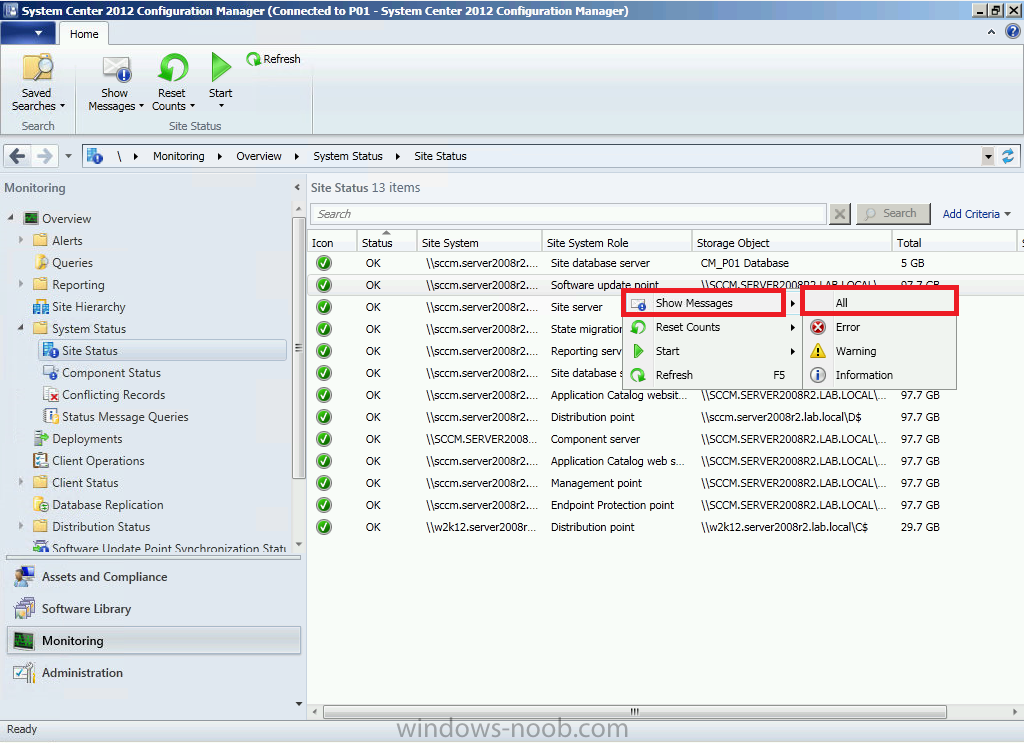The width and height of the screenshot is (1024, 743).
Task: Click the green OK icon for Endpoint Protection point
Action: pos(324,505)
